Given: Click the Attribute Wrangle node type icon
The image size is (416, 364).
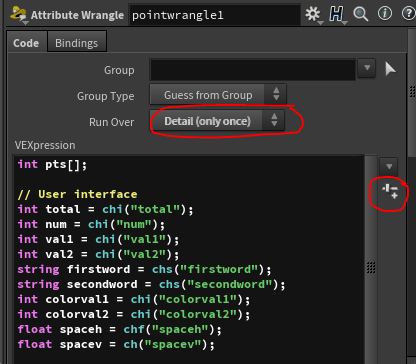Looking at the screenshot, I should (x=19, y=15).
